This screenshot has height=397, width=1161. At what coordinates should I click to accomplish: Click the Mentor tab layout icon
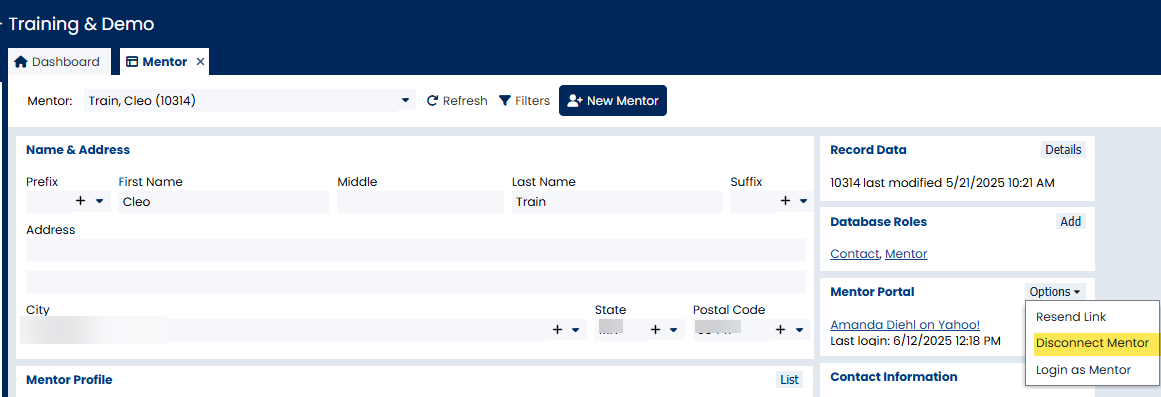click(x=132, y=61)
